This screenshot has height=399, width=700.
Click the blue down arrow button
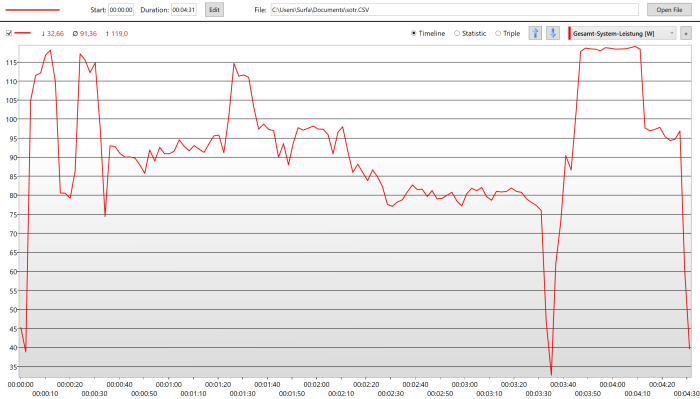[x=553, y=33]
